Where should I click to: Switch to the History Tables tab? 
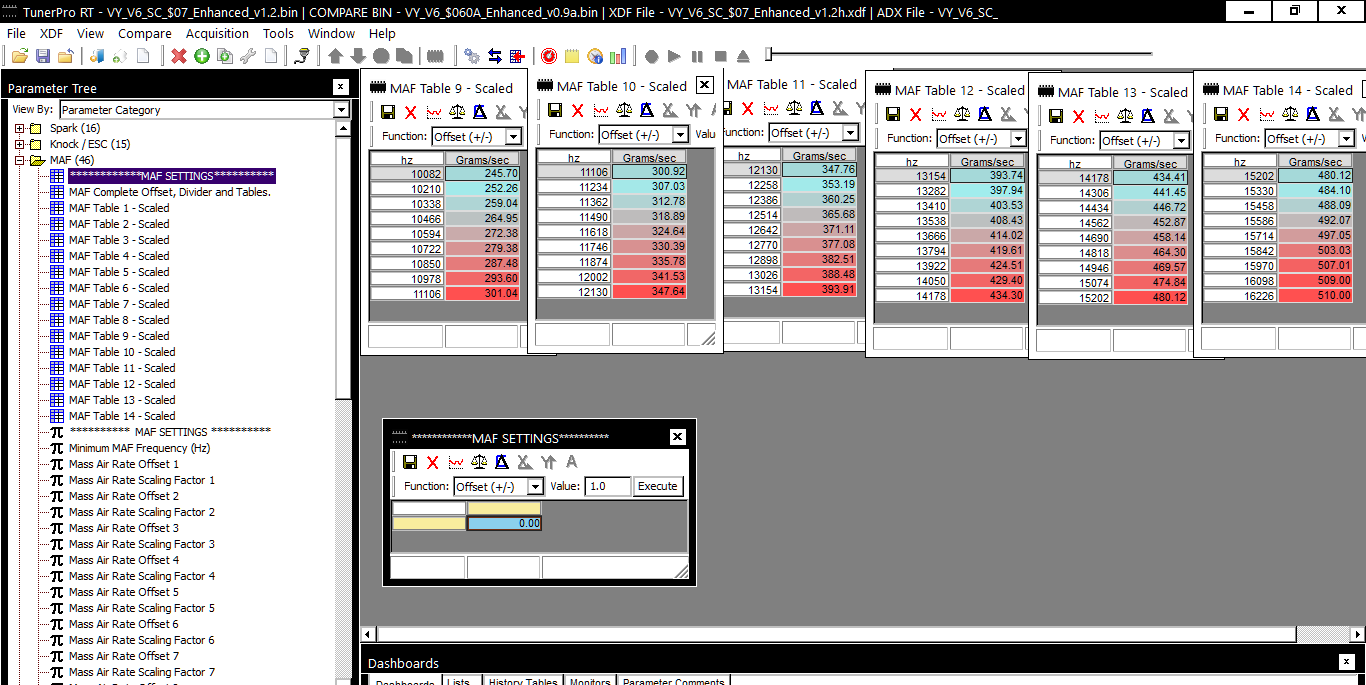click(x=523, y=681)
